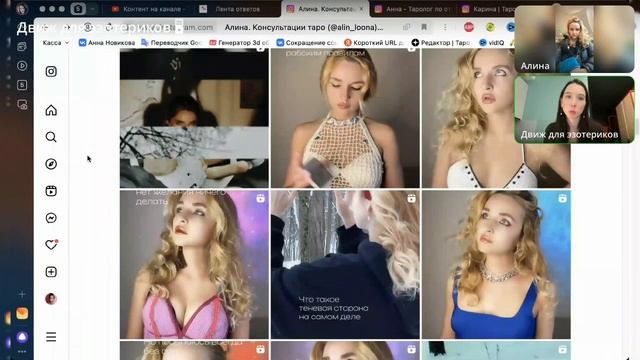Viewport: 640px width, 360px height.
Task: Open the vidIQ bookmark
Action: tap(492, 42)
